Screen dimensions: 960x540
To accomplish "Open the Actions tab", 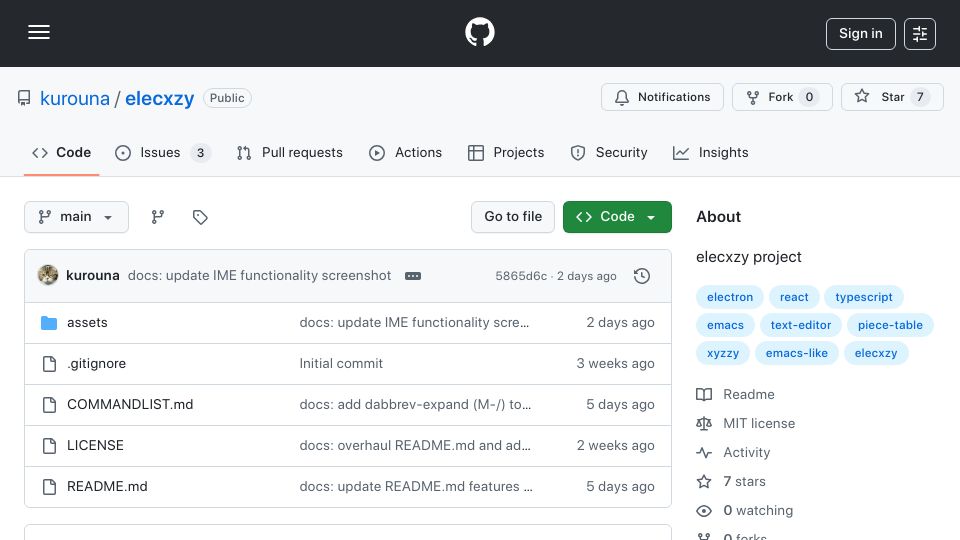I will (x=405, y=152).
